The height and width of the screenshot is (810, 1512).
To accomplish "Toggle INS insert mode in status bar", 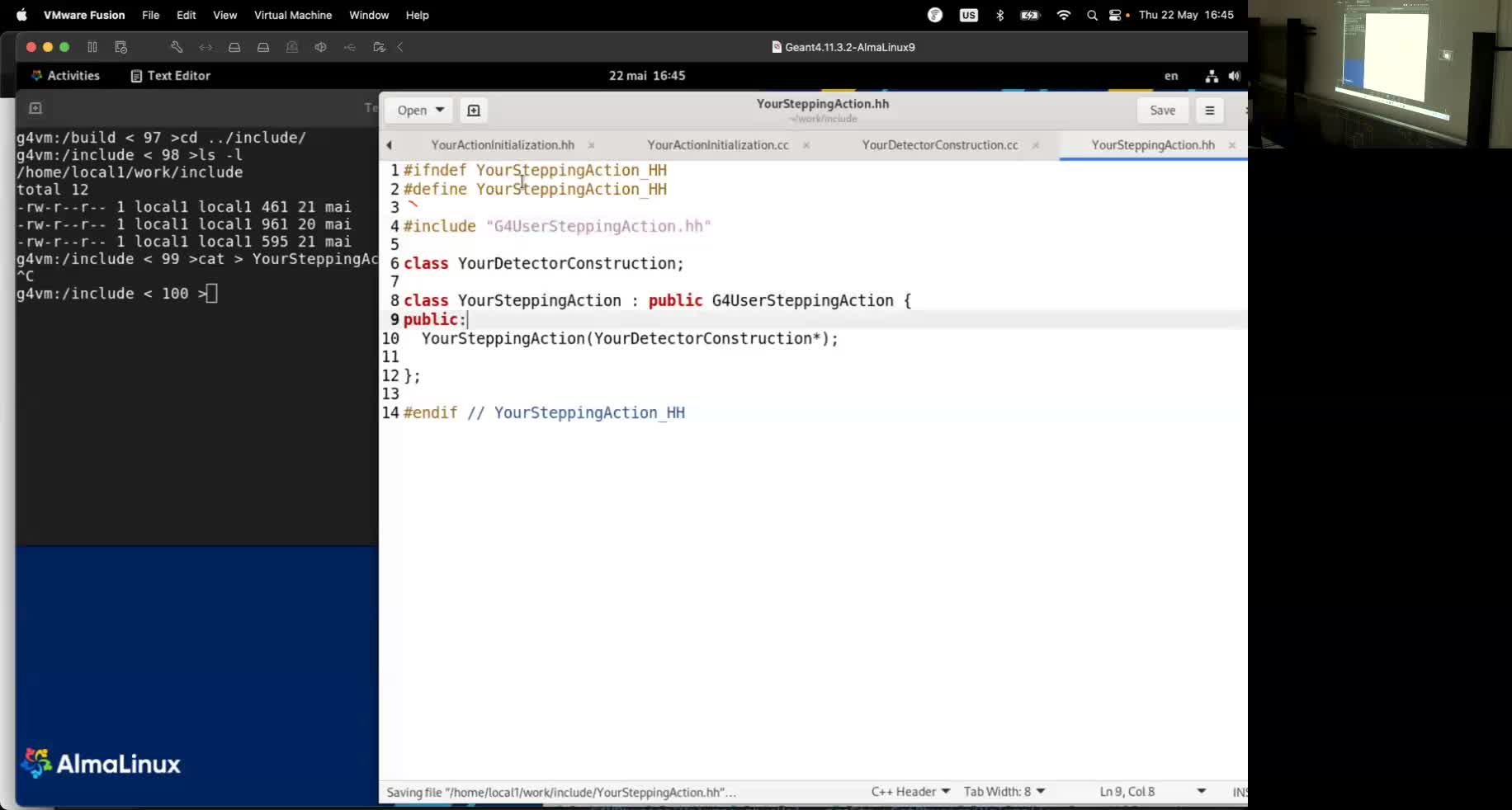I will click(x=1240, y=792).
